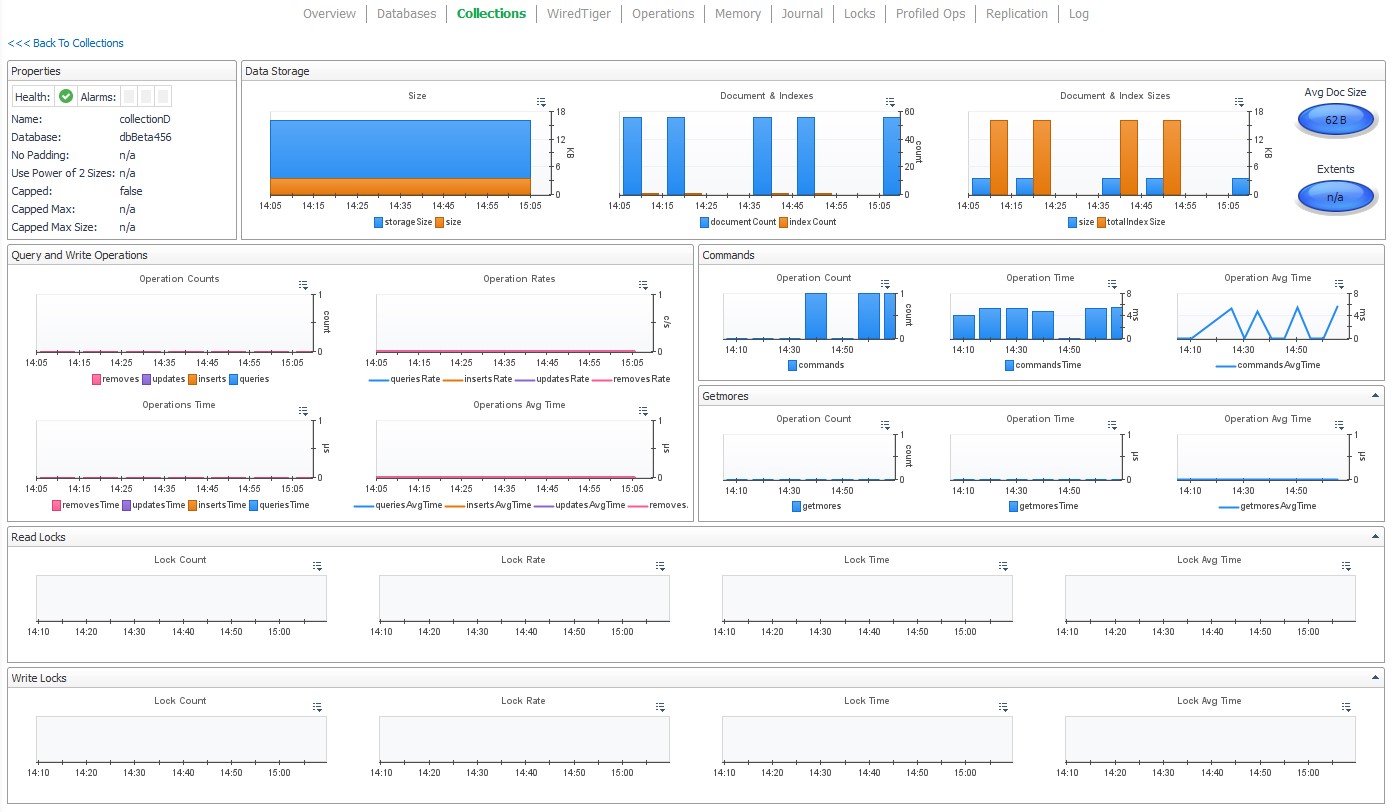
Task: Click the totalIndexSize legend color swatch
Action: tap(1101, 222)
